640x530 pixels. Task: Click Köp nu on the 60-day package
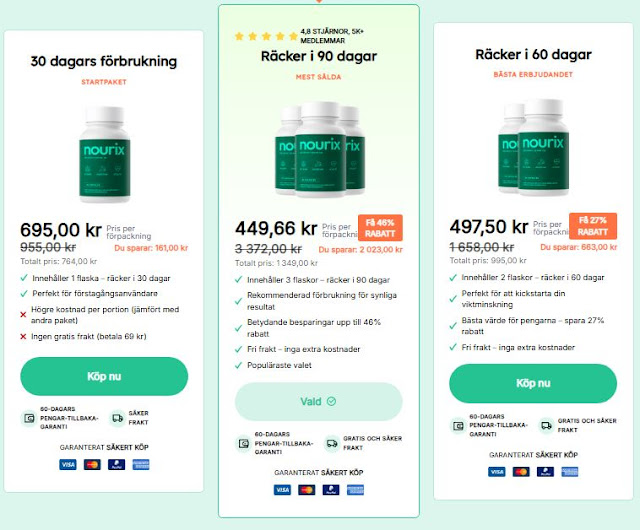click(533, 383)
